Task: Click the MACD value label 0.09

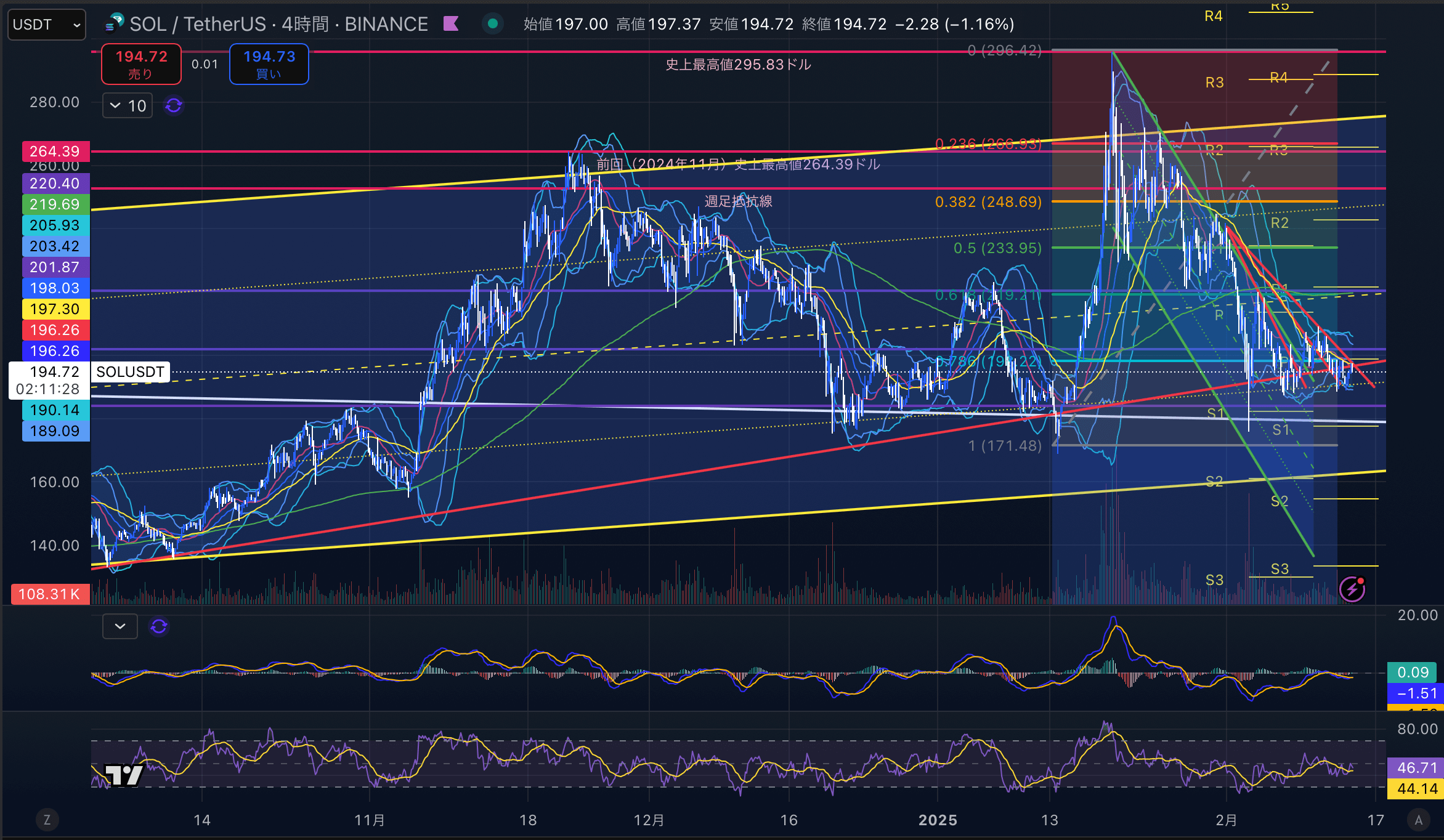Action: 1413,672
